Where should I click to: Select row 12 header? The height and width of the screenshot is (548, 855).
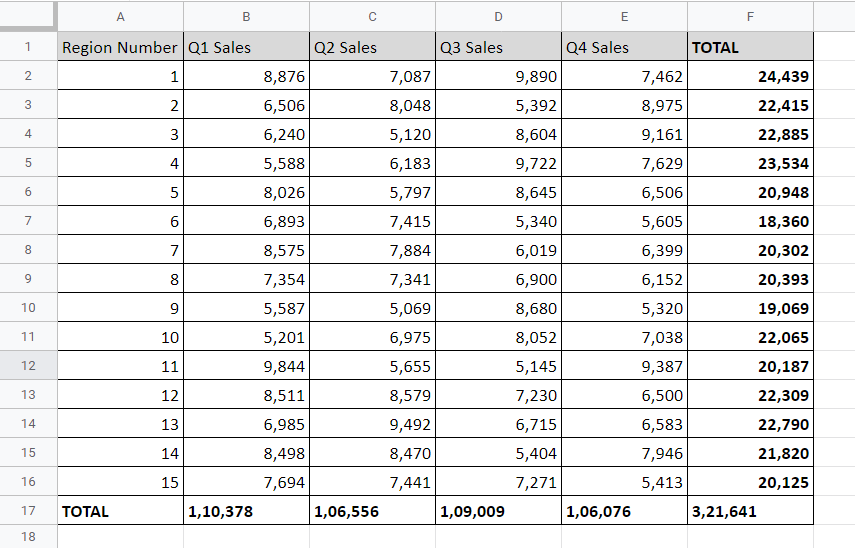pos(28,366)
